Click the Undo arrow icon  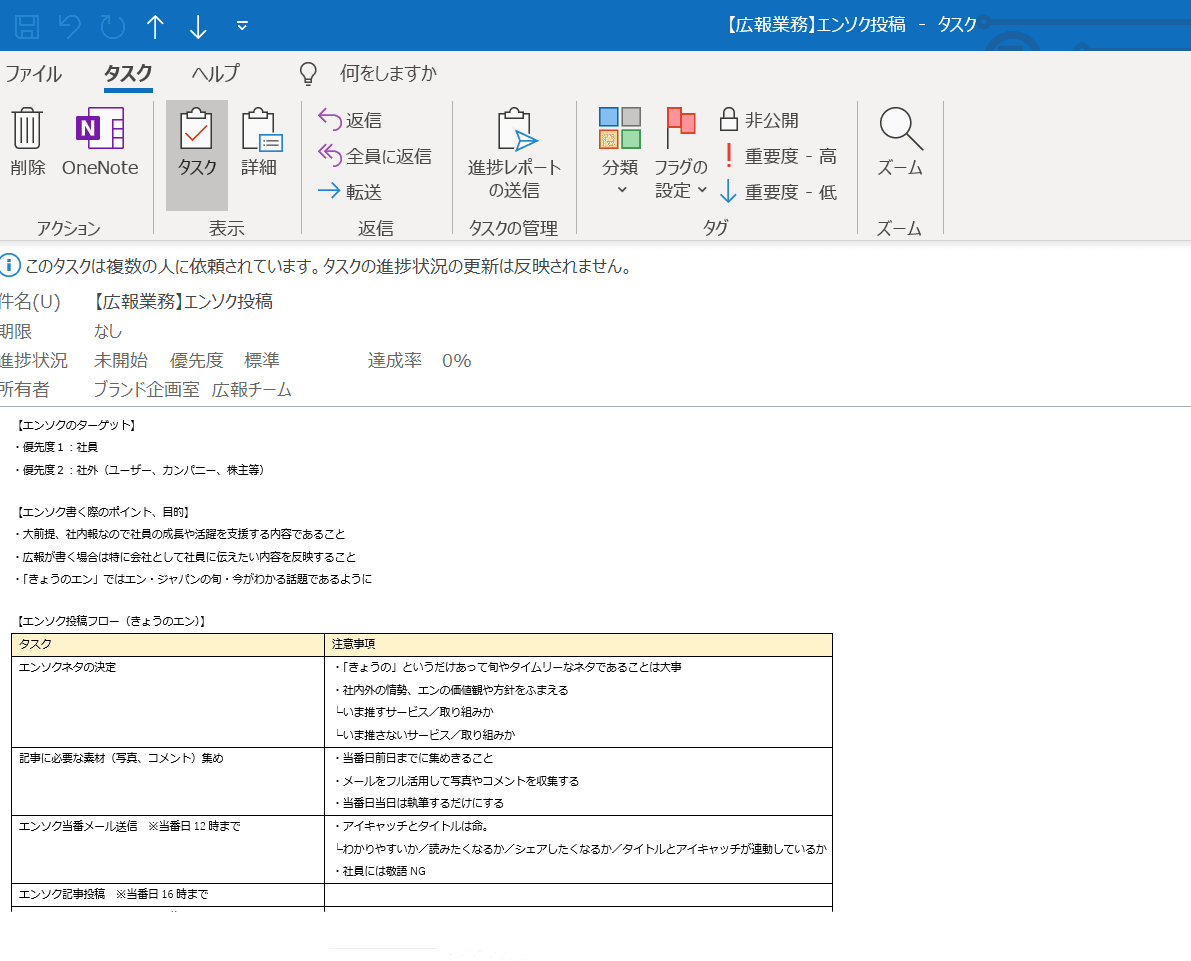coord(70,26)
